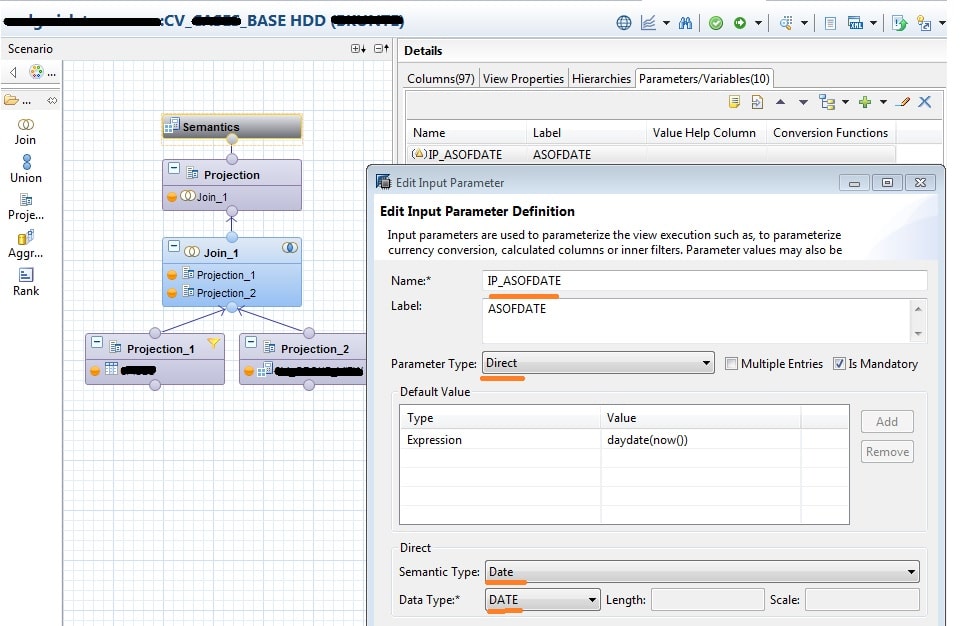
Task: Select the Union node tool
Action: point(26,168)
